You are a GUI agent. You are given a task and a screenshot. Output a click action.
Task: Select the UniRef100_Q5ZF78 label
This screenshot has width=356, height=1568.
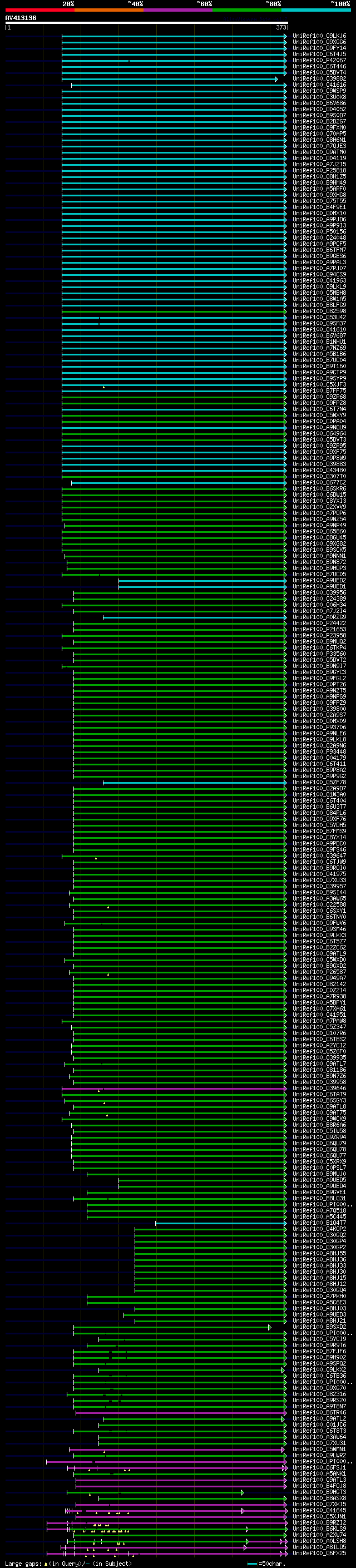(x=319, y=783)
